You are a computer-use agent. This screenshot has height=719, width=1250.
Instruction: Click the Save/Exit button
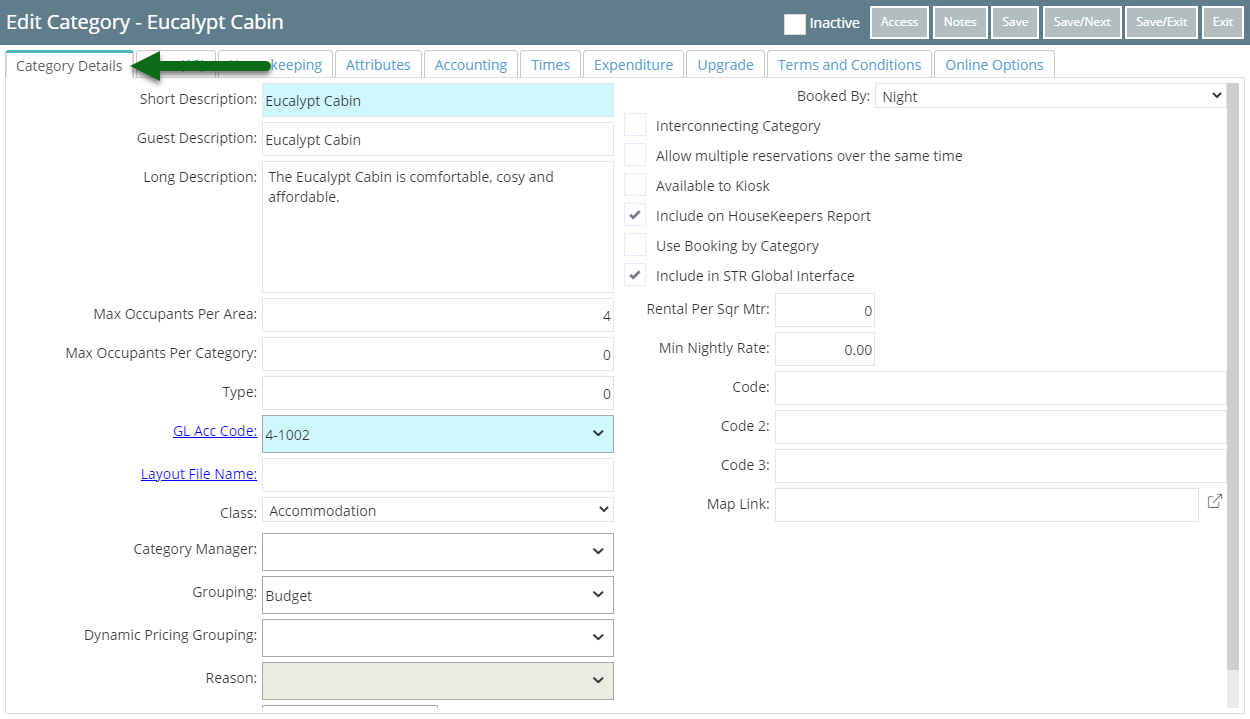pyautogui.click(x=1161, y=22)
